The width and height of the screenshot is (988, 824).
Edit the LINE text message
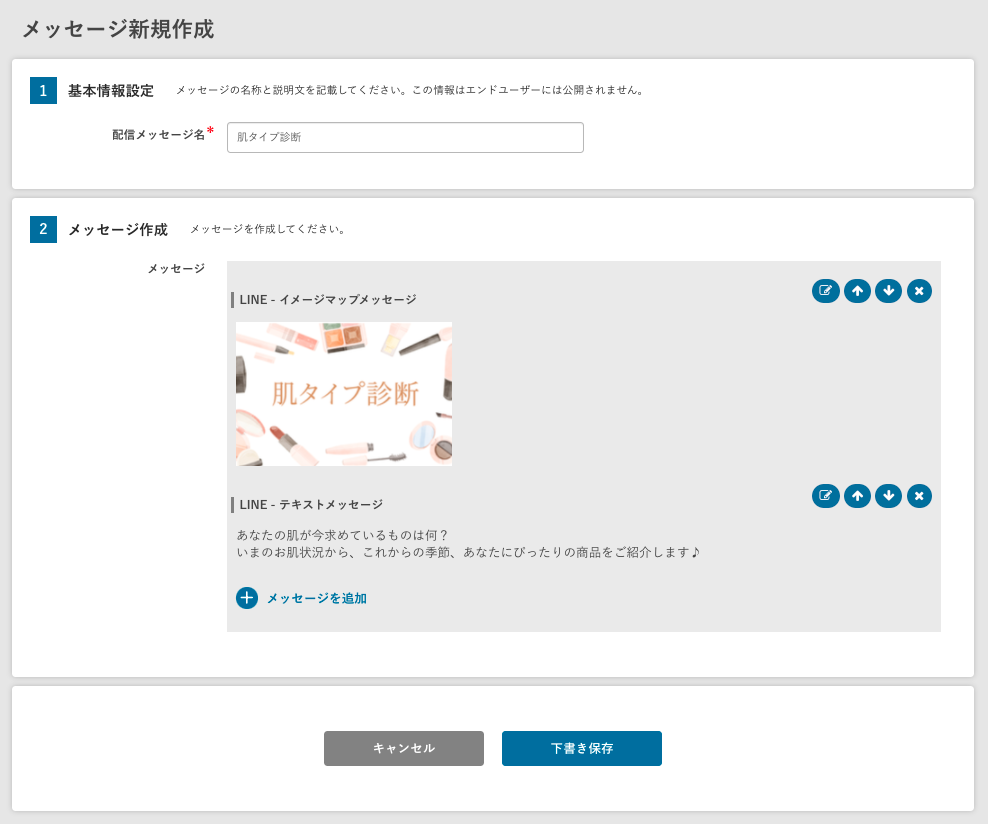point(825,496)
